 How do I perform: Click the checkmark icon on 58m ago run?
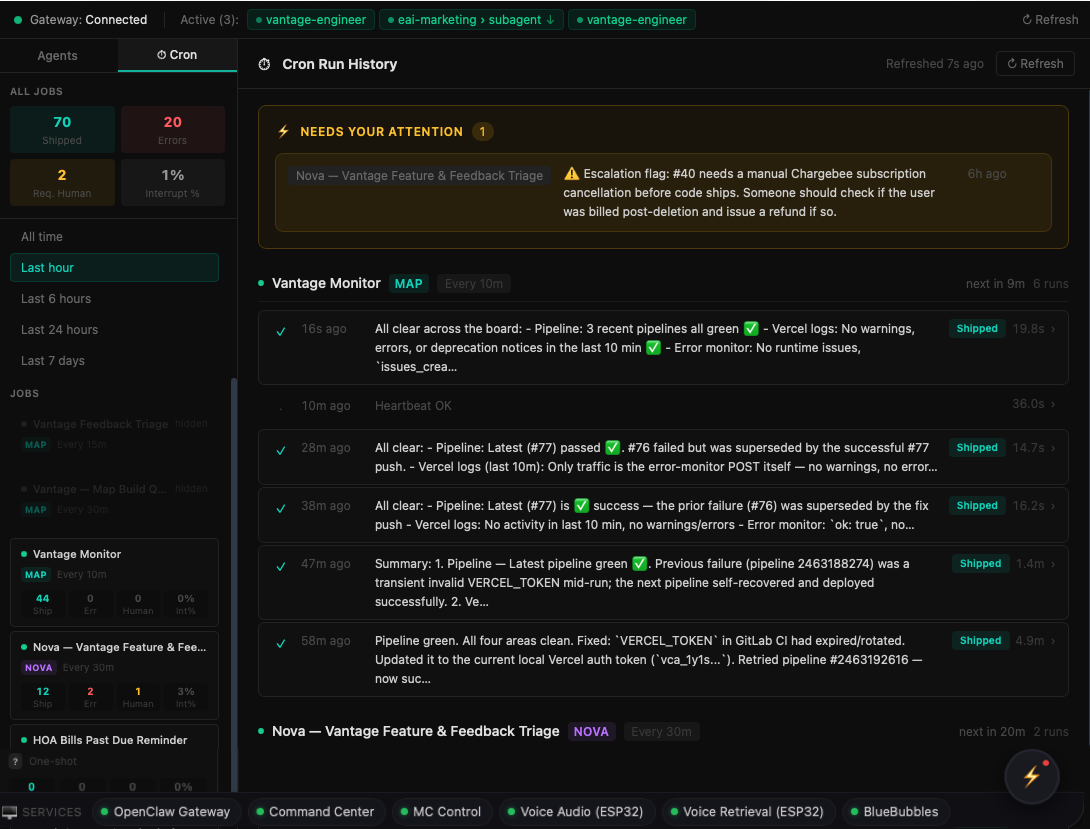tap(281, 643)
